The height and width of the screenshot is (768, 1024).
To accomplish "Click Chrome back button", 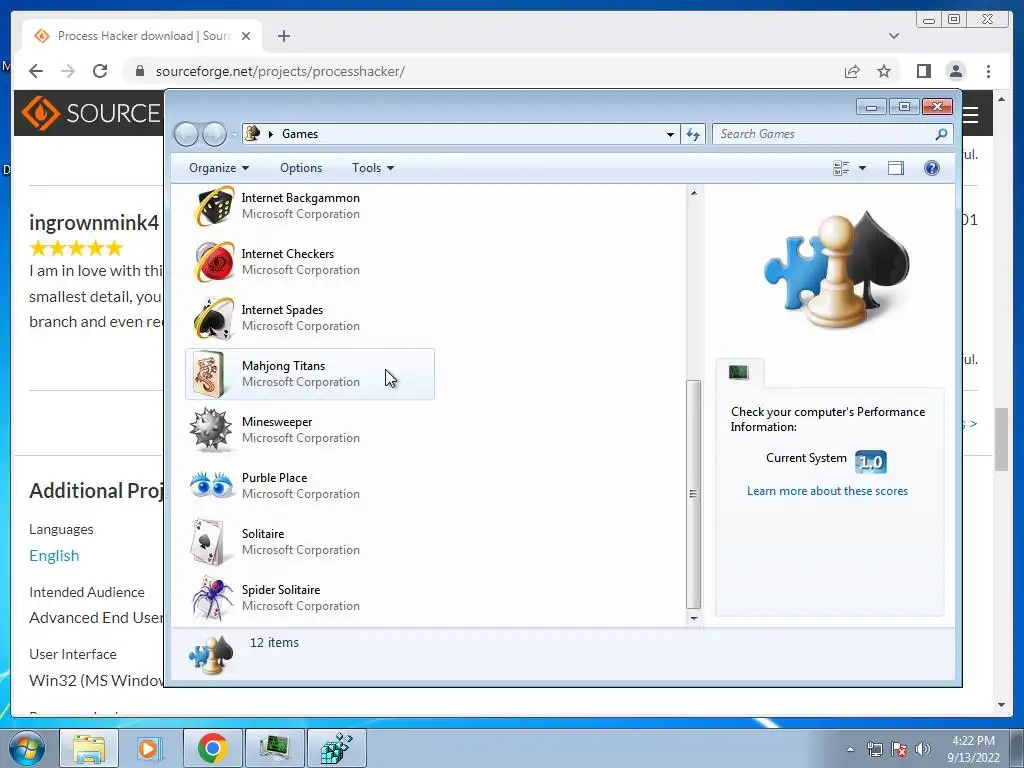I will [36, 71].
